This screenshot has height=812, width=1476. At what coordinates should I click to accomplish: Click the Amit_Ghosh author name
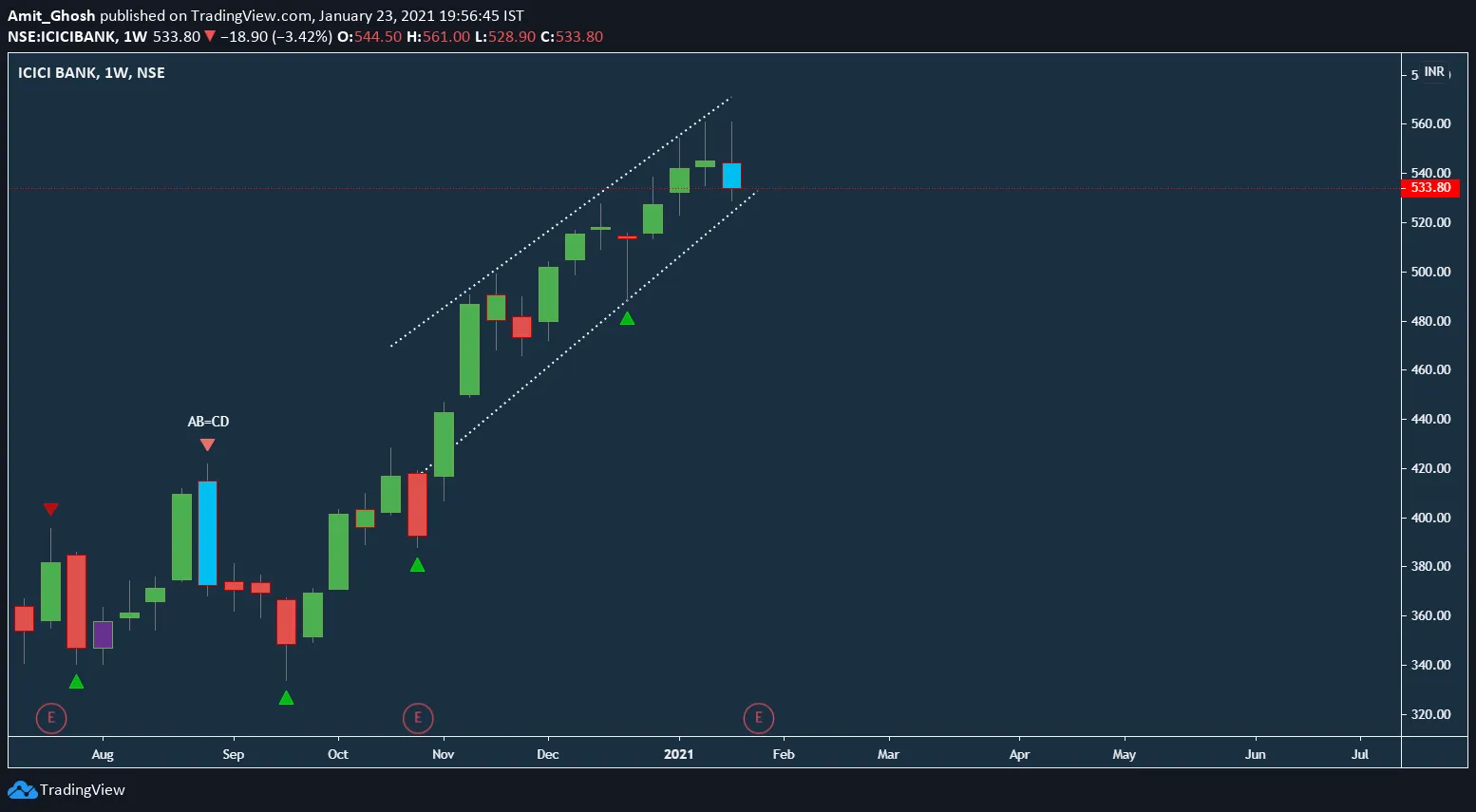(x=51, y=16)
